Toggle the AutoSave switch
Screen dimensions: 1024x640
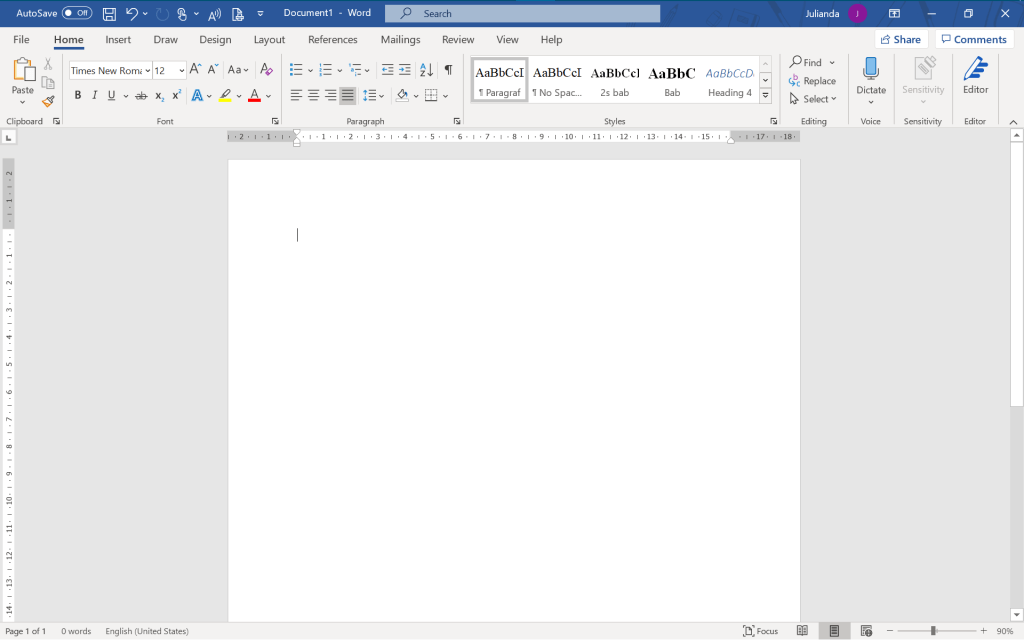point(77,13)
